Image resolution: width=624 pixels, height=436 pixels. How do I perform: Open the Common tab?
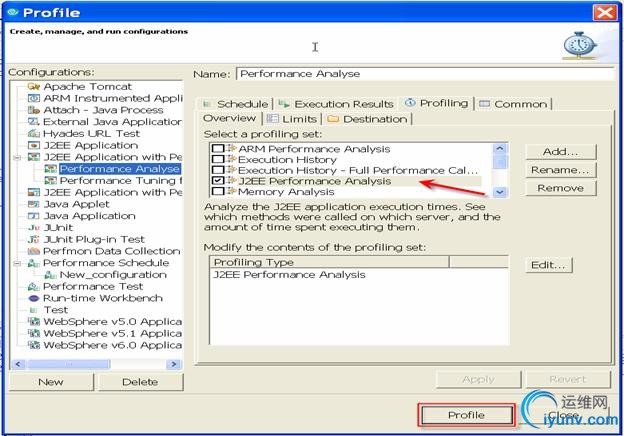[x=514, y=104]
